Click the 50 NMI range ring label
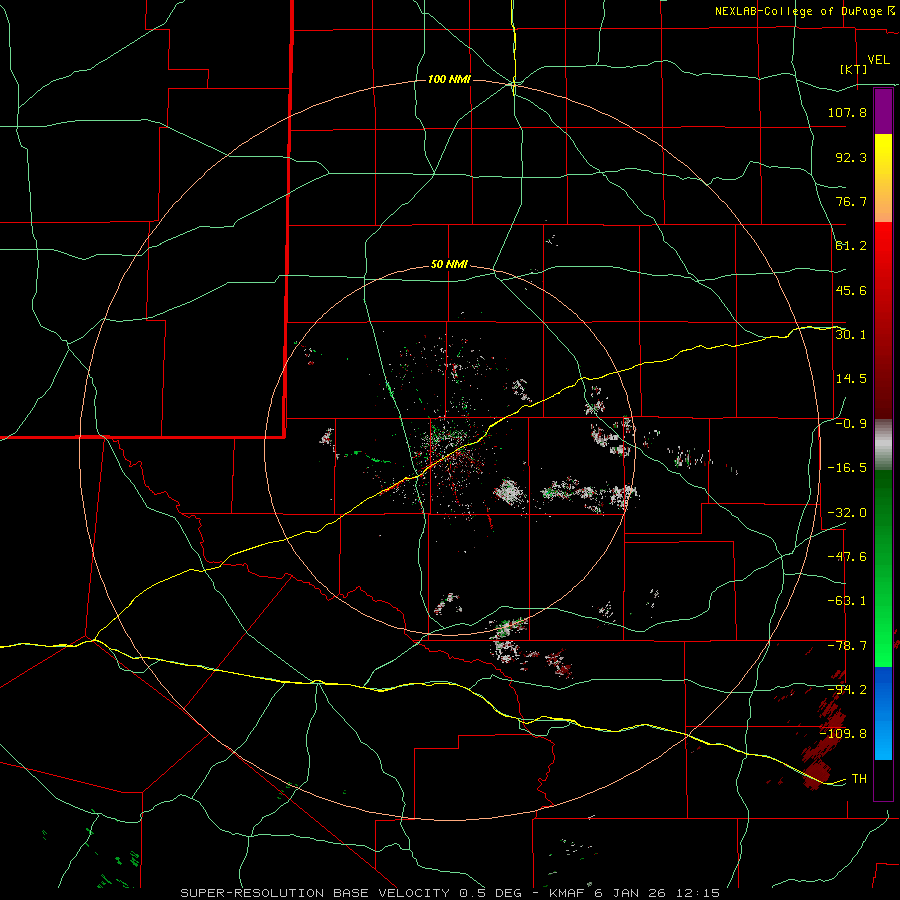Screen dimensions: 900x900 pos(449,265)
